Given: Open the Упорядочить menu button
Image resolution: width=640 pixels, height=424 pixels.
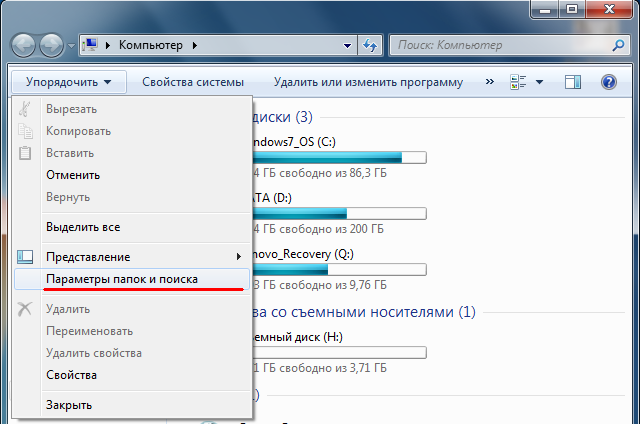Looking at the screenshot, I should click(x=69, y=82).
